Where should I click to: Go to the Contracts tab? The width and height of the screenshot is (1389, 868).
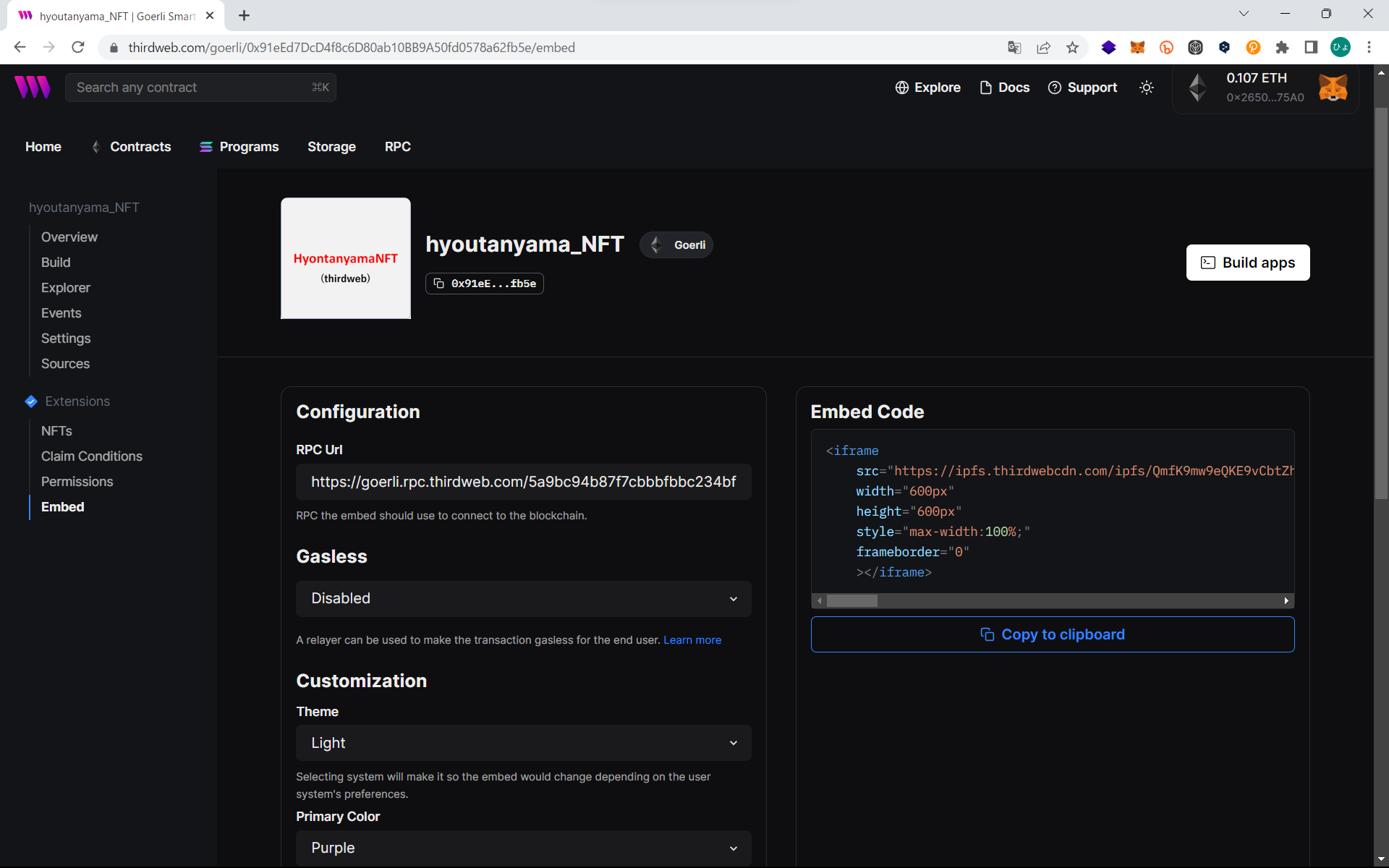(140, 147)
